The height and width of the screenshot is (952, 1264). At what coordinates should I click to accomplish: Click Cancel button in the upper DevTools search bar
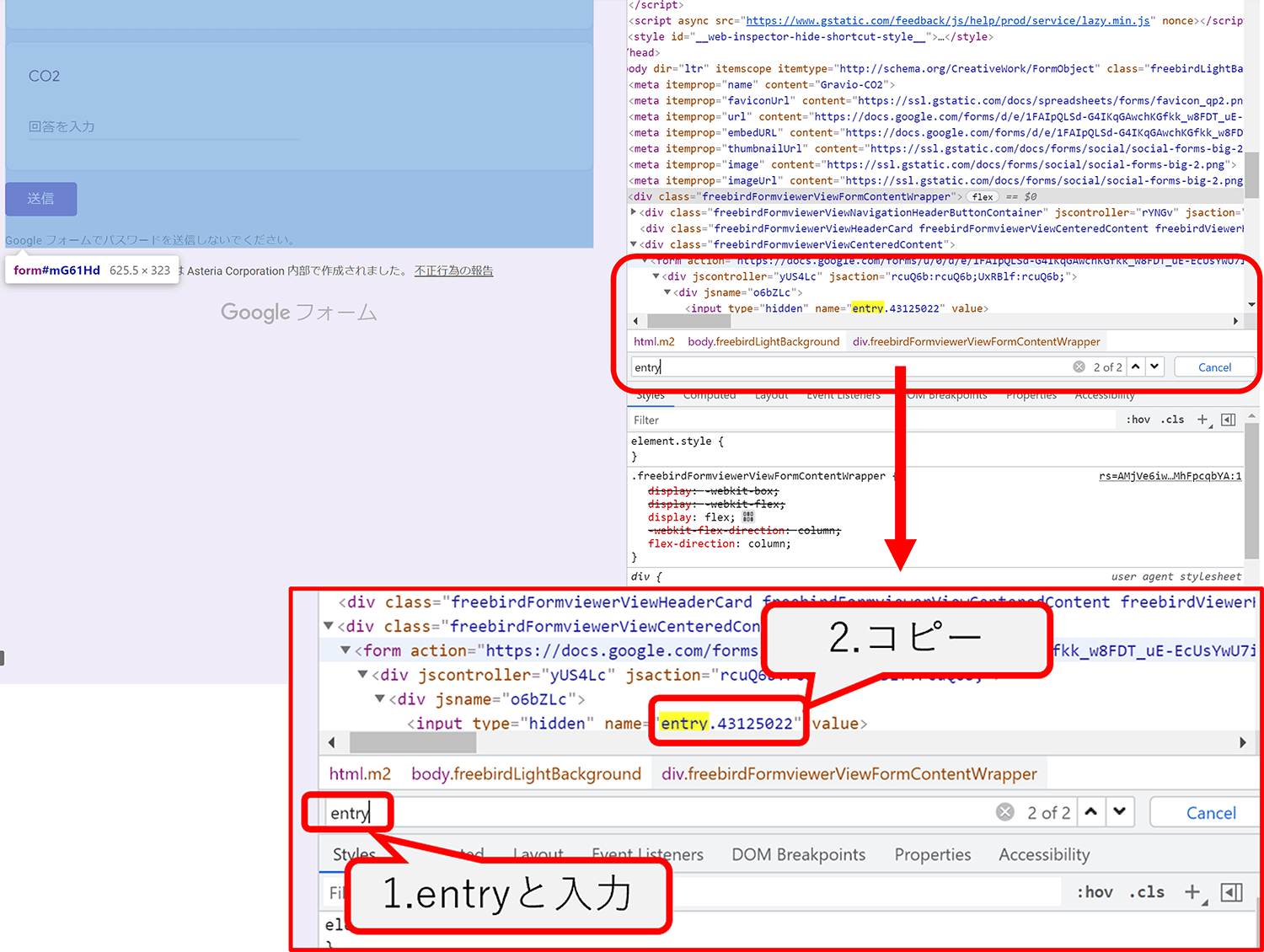pos(1214,367)
